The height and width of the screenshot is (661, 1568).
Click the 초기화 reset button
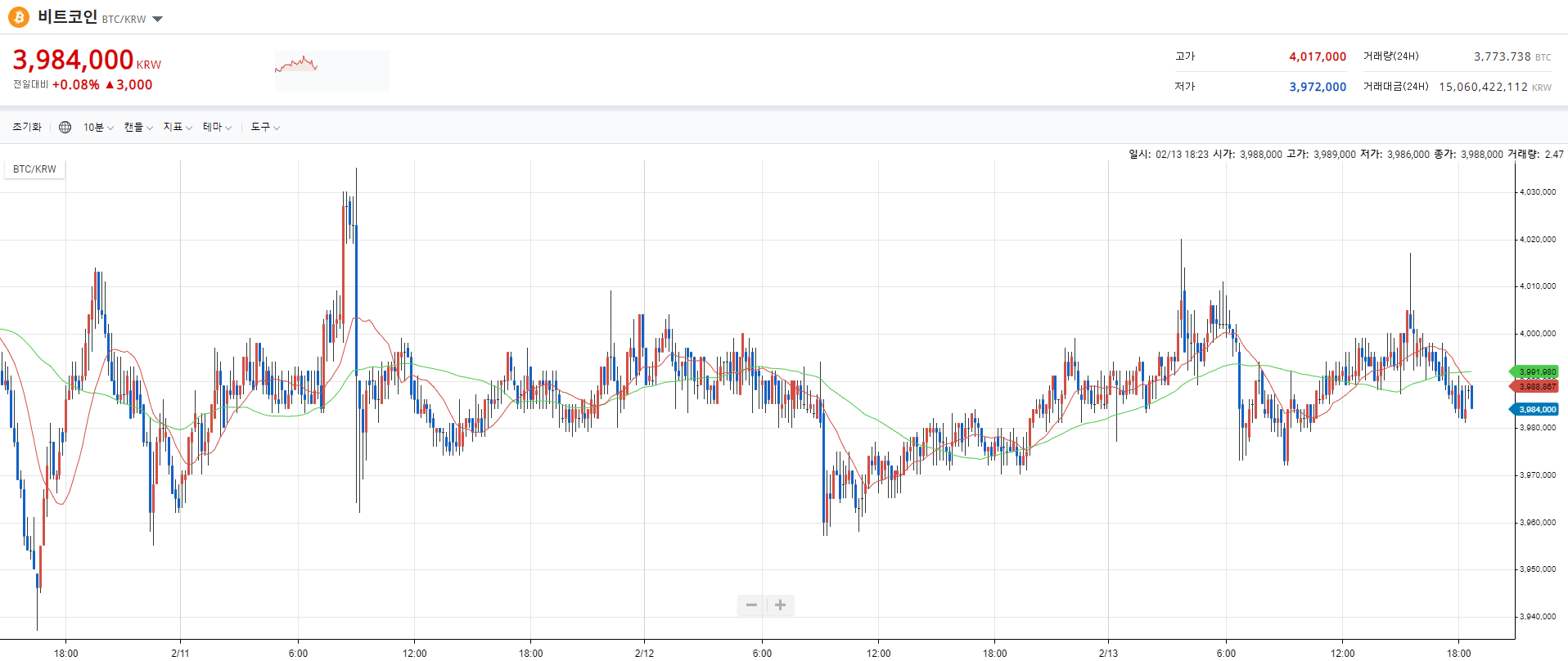tap(27, 127)
